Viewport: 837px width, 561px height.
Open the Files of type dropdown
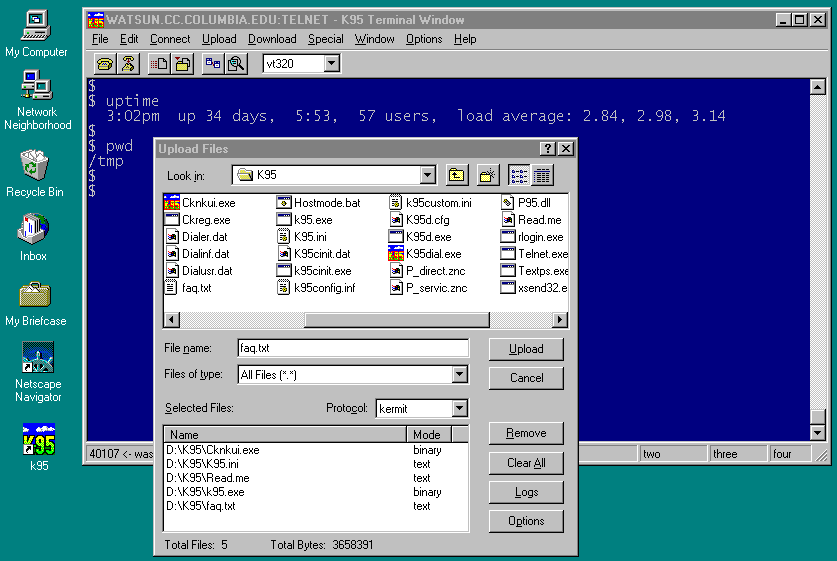(x=460, y=374)
